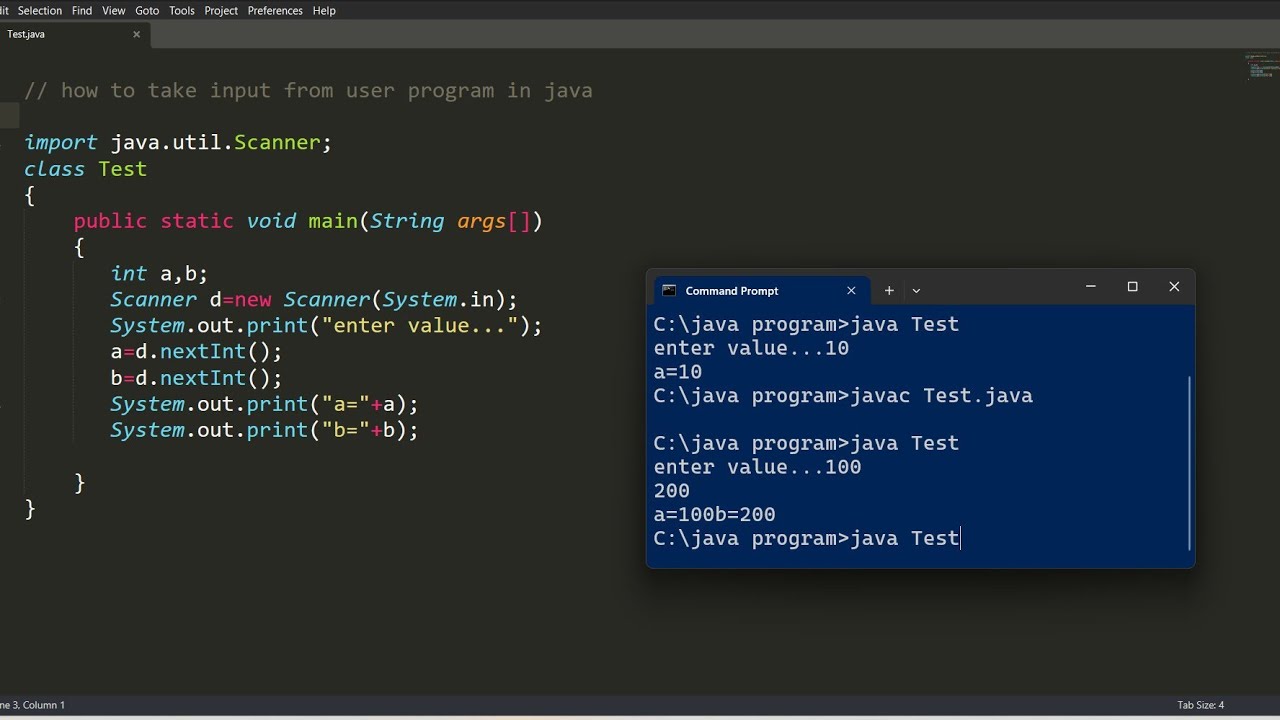Open the Help menu
The image size is (1280, 720).
tap(324, 10)
